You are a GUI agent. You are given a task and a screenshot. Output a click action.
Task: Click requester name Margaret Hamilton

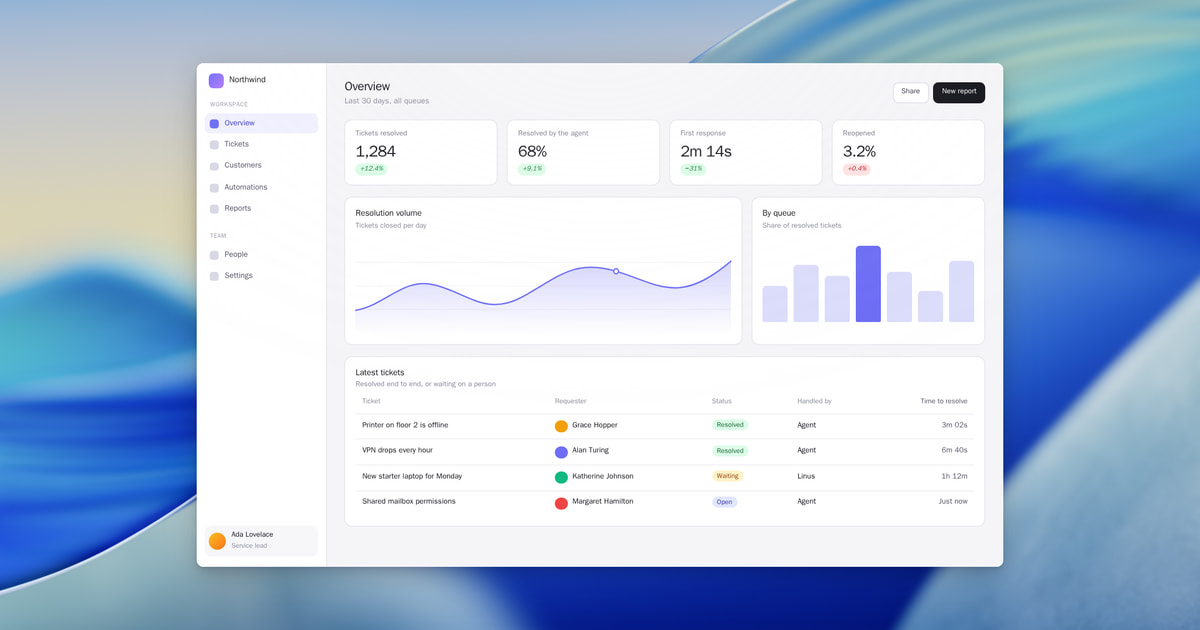point(603,501)
